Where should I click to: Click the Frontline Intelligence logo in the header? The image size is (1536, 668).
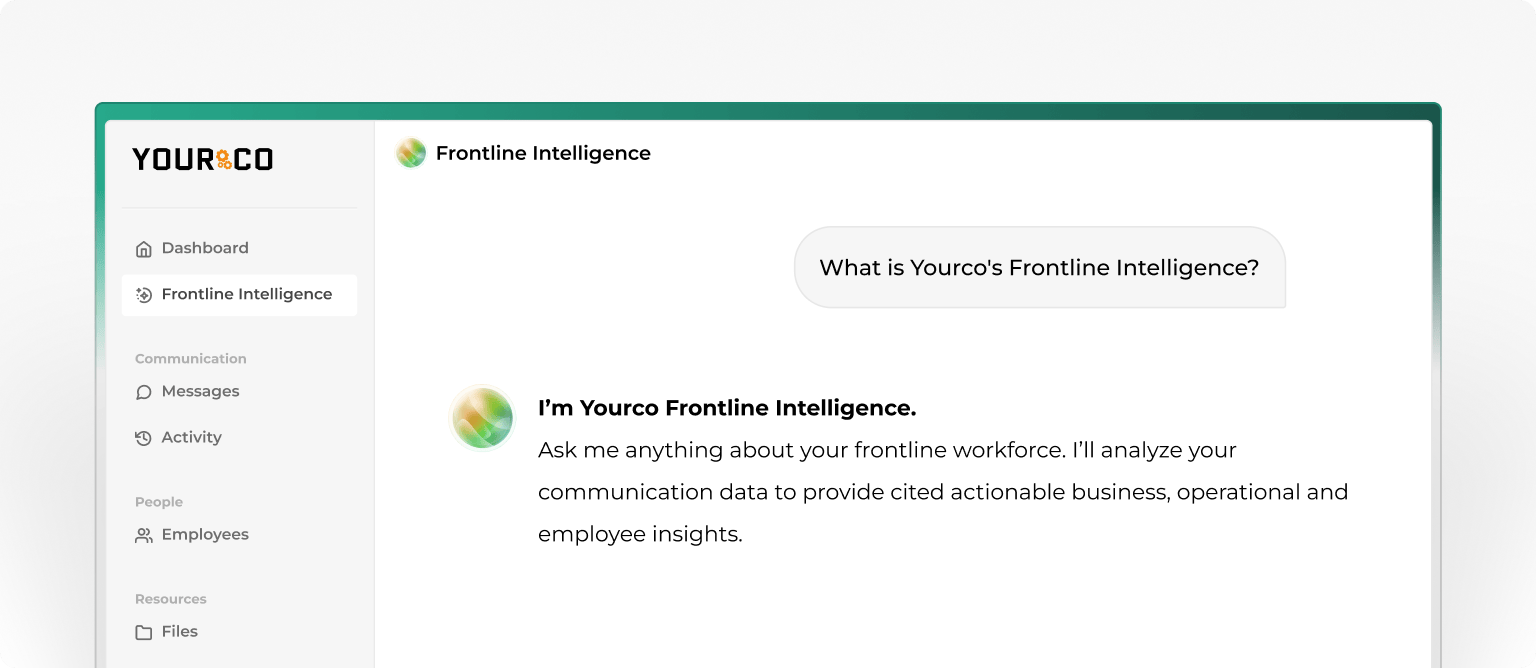click(411, 153)
